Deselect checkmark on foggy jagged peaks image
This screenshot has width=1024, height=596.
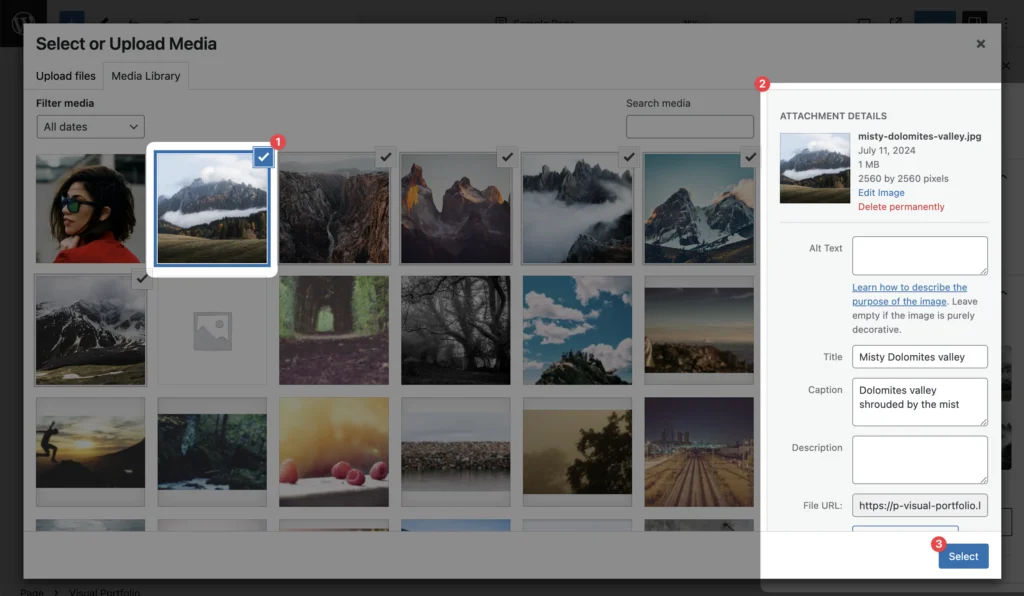tap(629, 157)
